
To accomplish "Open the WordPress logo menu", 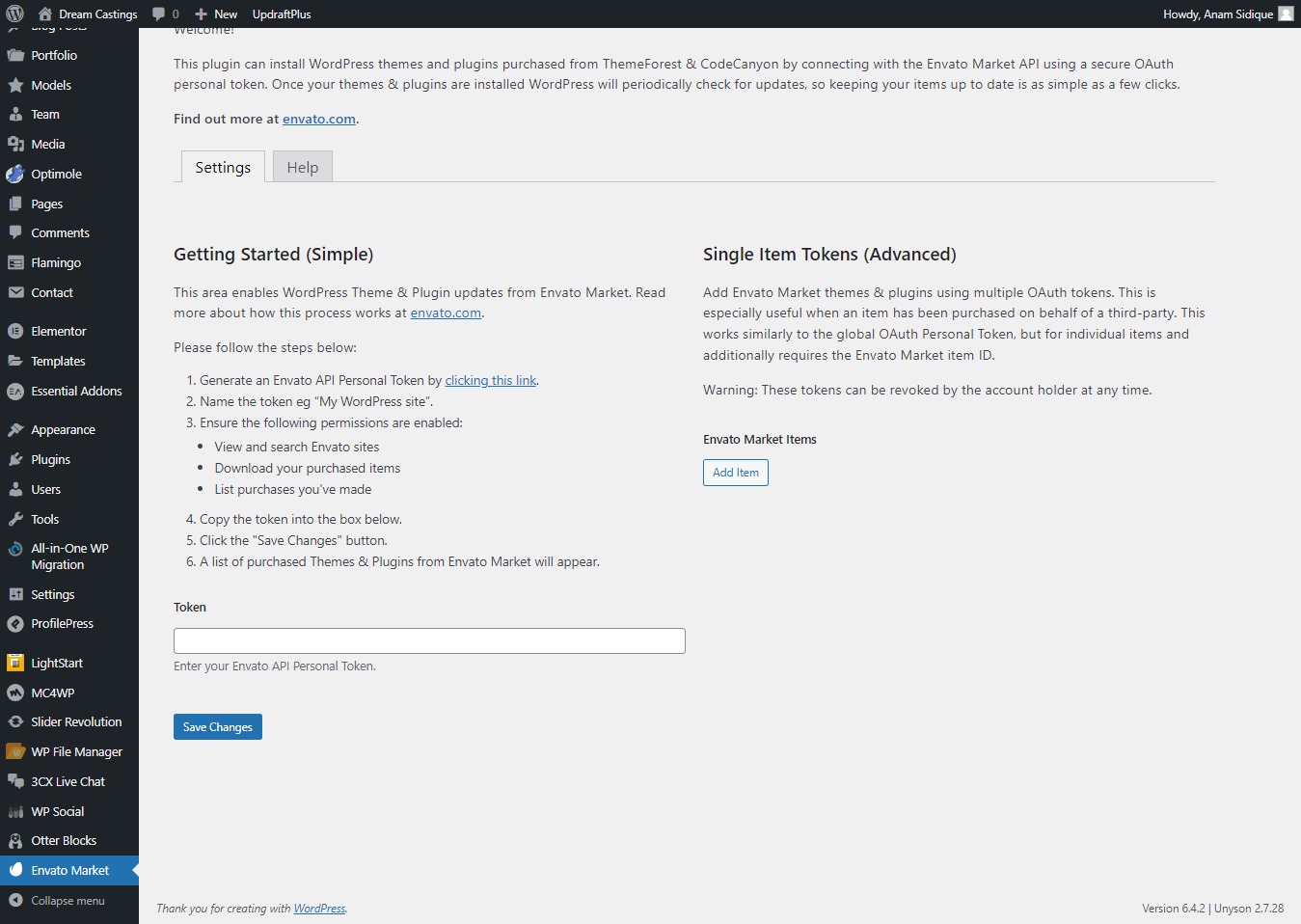I will 14,14.
